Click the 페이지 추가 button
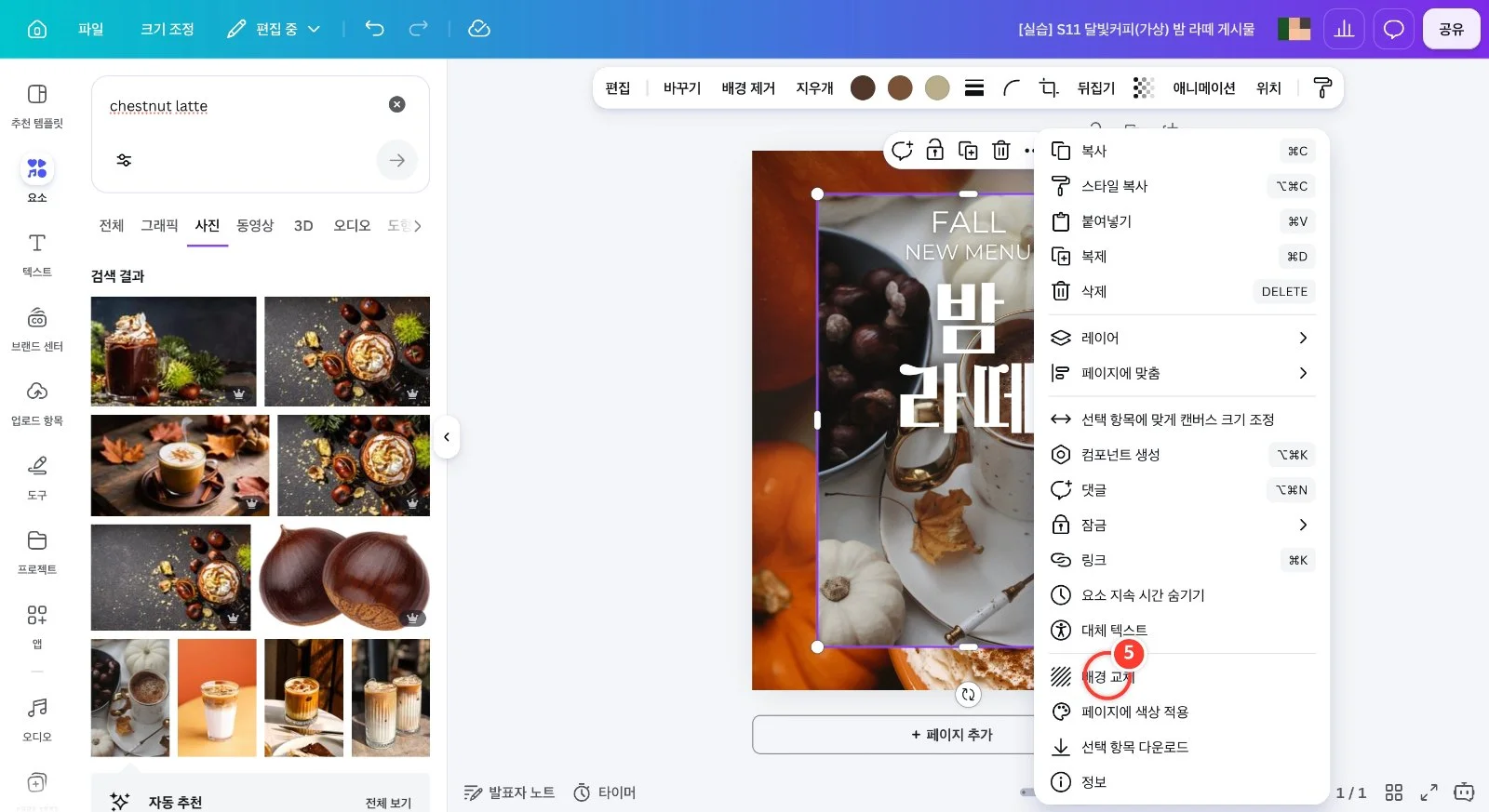The height and width of the screenshot is (812, 1489). point(951,735)
